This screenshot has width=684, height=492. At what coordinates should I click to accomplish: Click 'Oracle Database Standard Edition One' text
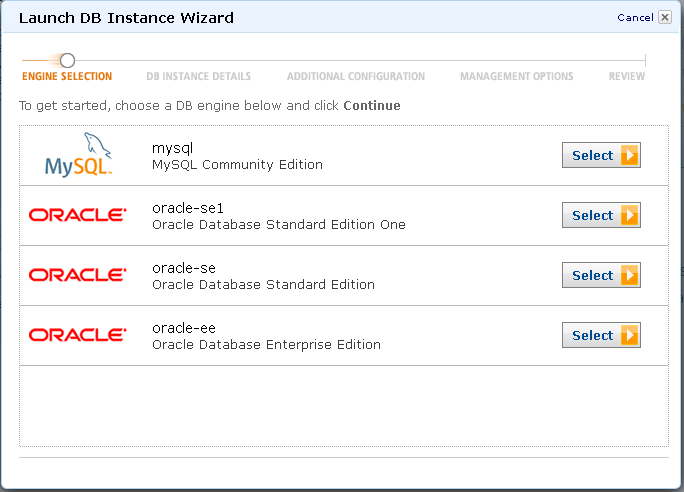pyautogui.click(x=279, y=225)
